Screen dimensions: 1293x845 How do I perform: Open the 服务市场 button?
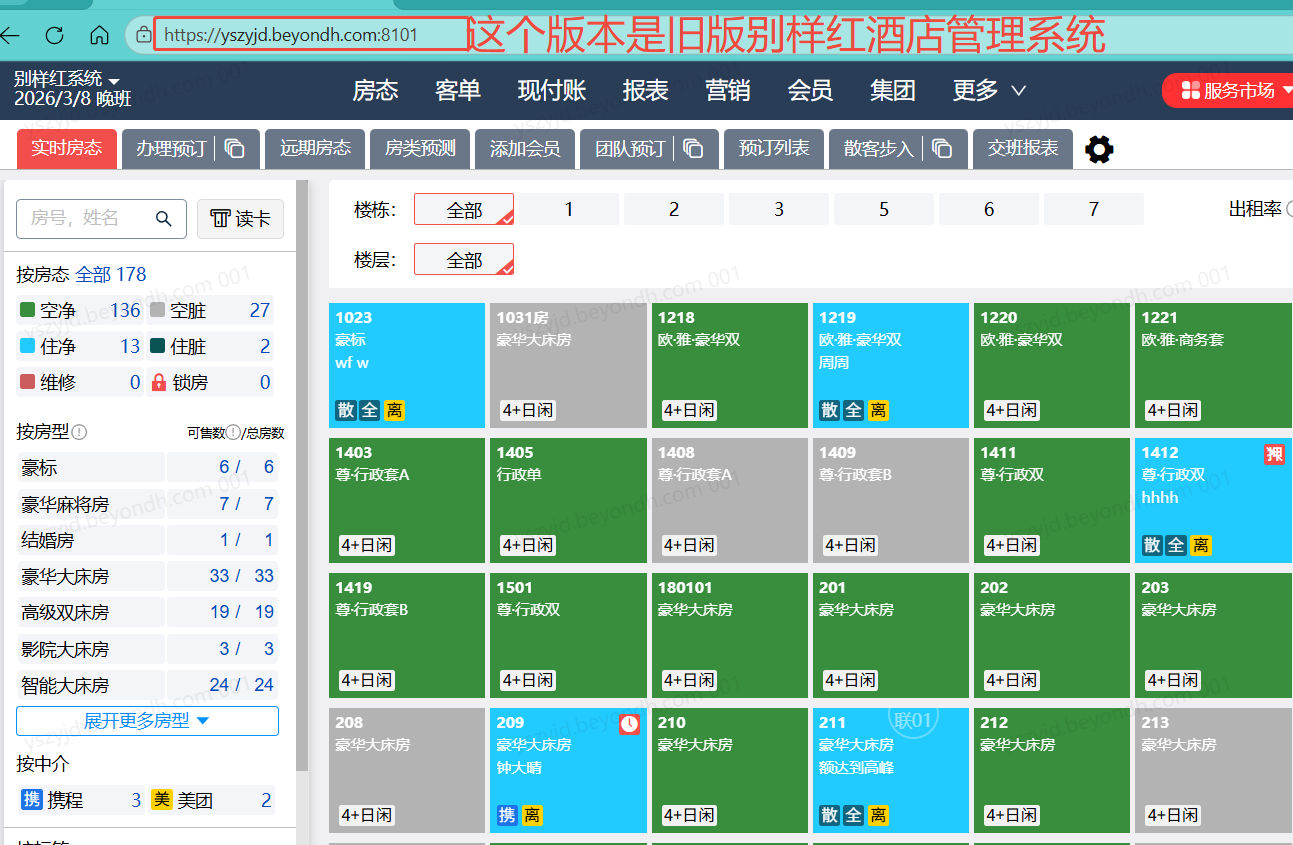tap(1227, 91)
